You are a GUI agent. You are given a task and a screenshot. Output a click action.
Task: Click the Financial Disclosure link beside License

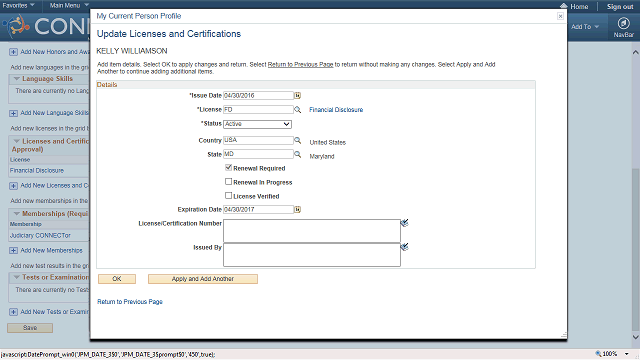336,110
